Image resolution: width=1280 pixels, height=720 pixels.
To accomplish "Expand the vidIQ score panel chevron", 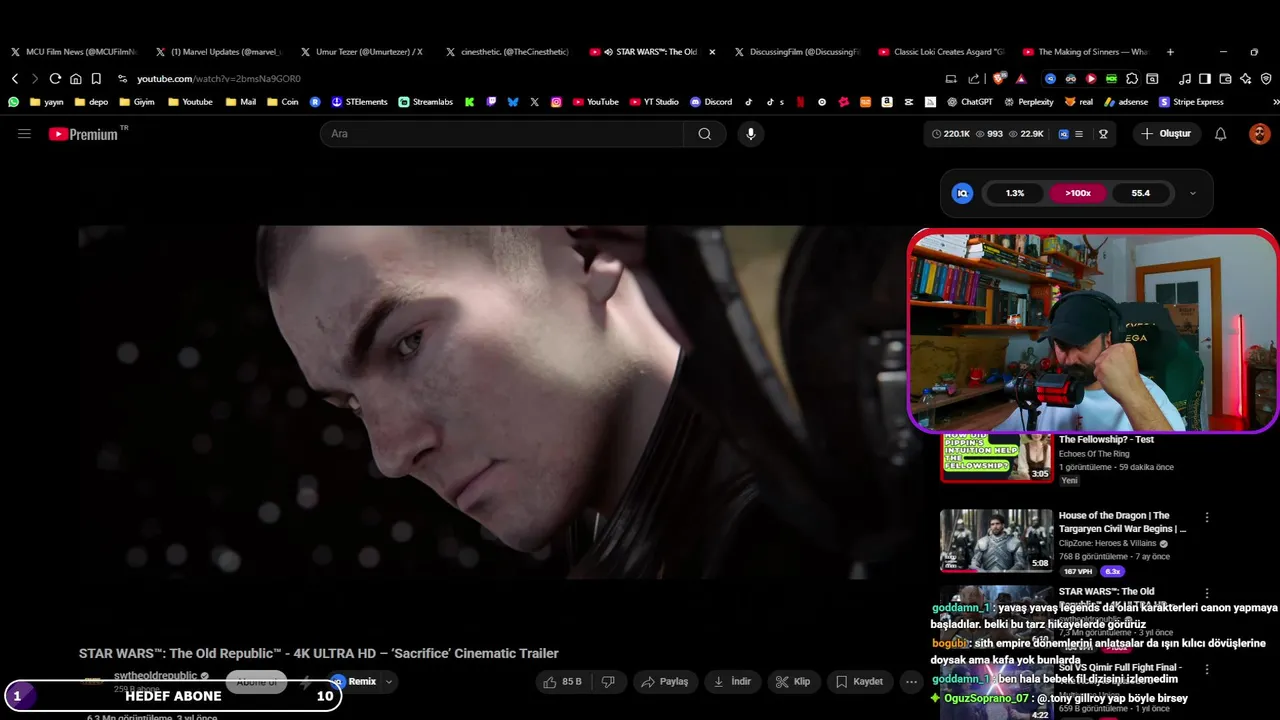I will [x=1192, y=193].
